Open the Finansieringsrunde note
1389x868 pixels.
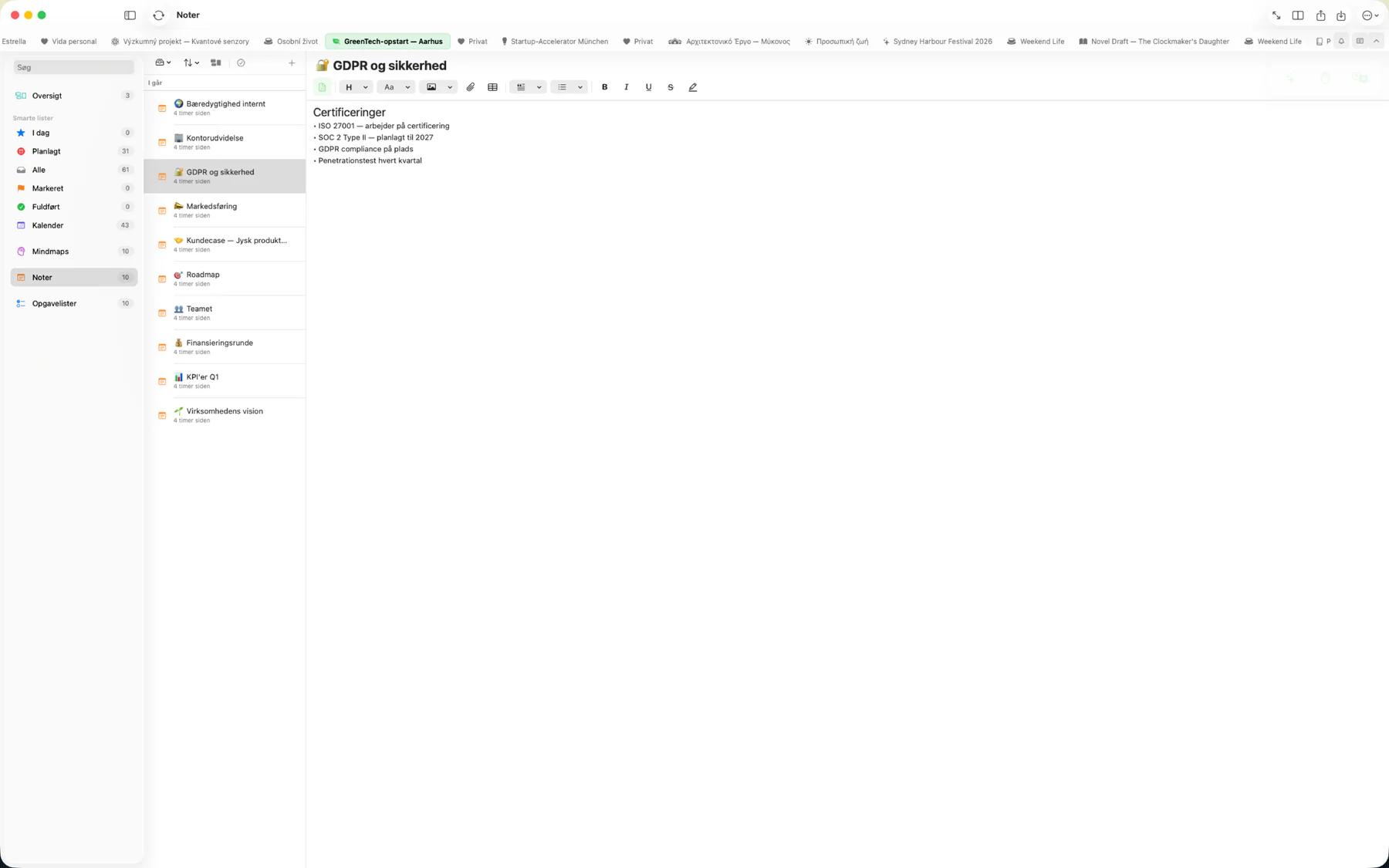(225, 347)
